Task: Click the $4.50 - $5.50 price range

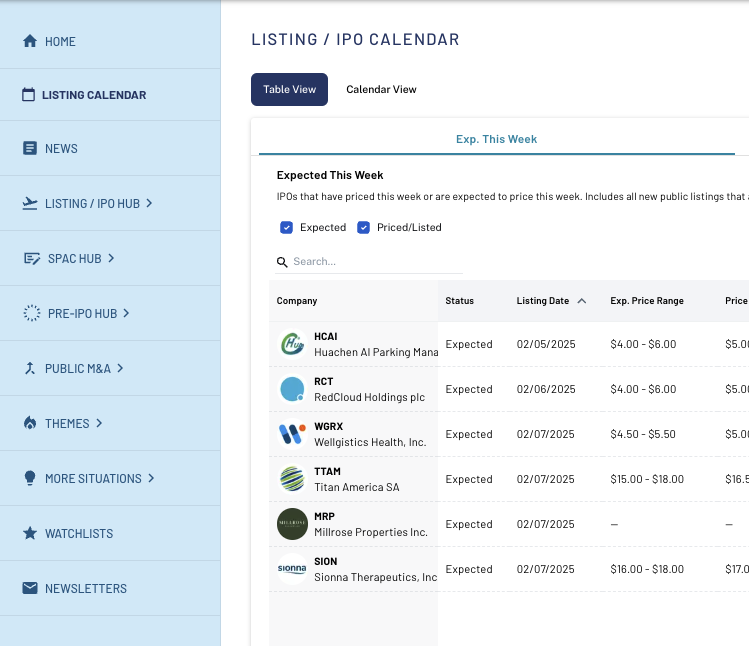Action: 643,434
